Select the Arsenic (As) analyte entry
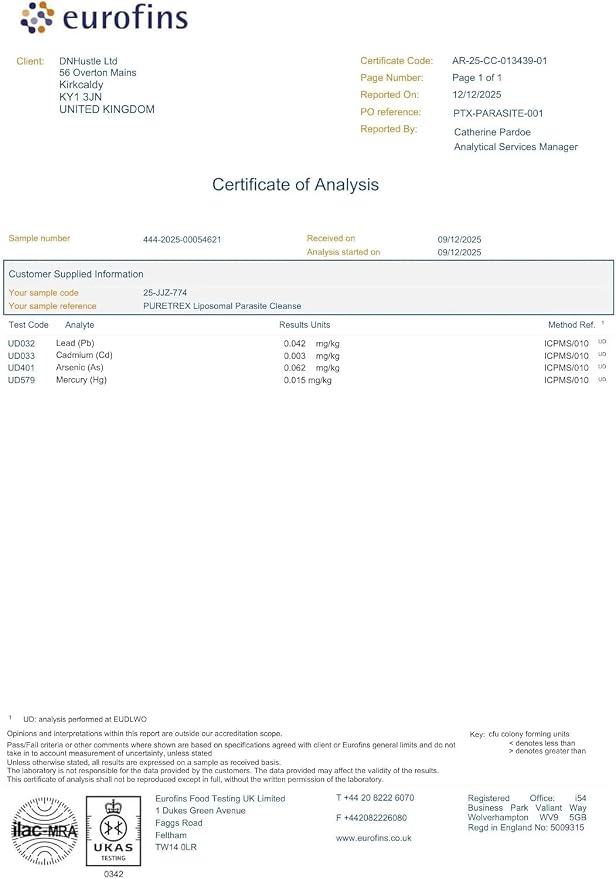 point(80,368)
